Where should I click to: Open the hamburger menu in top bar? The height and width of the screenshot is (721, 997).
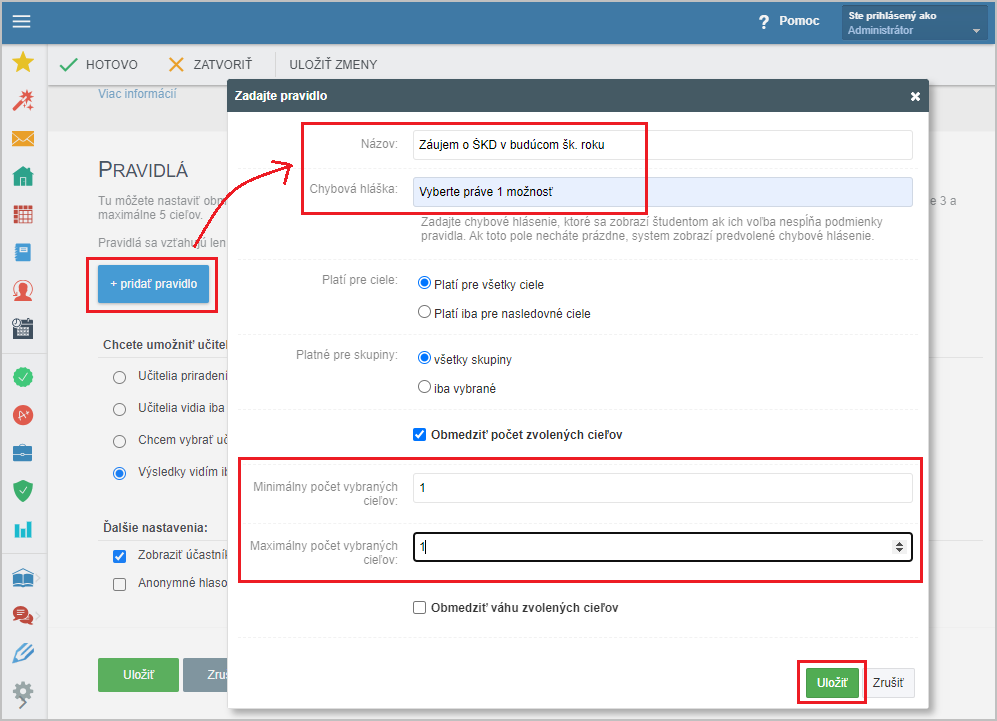[x=22, y=21]
